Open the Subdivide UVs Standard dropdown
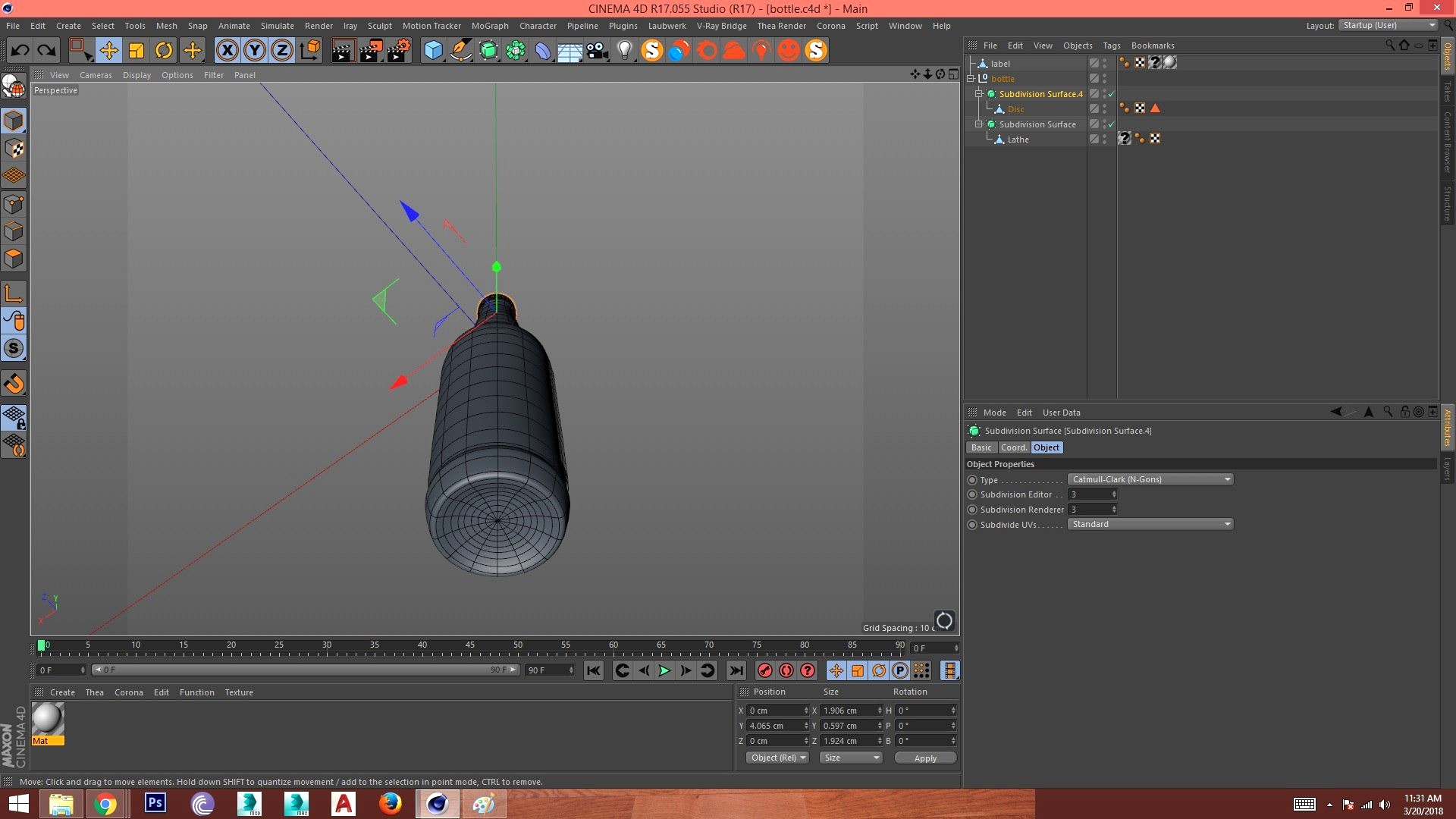 [x=1150, y=524]
